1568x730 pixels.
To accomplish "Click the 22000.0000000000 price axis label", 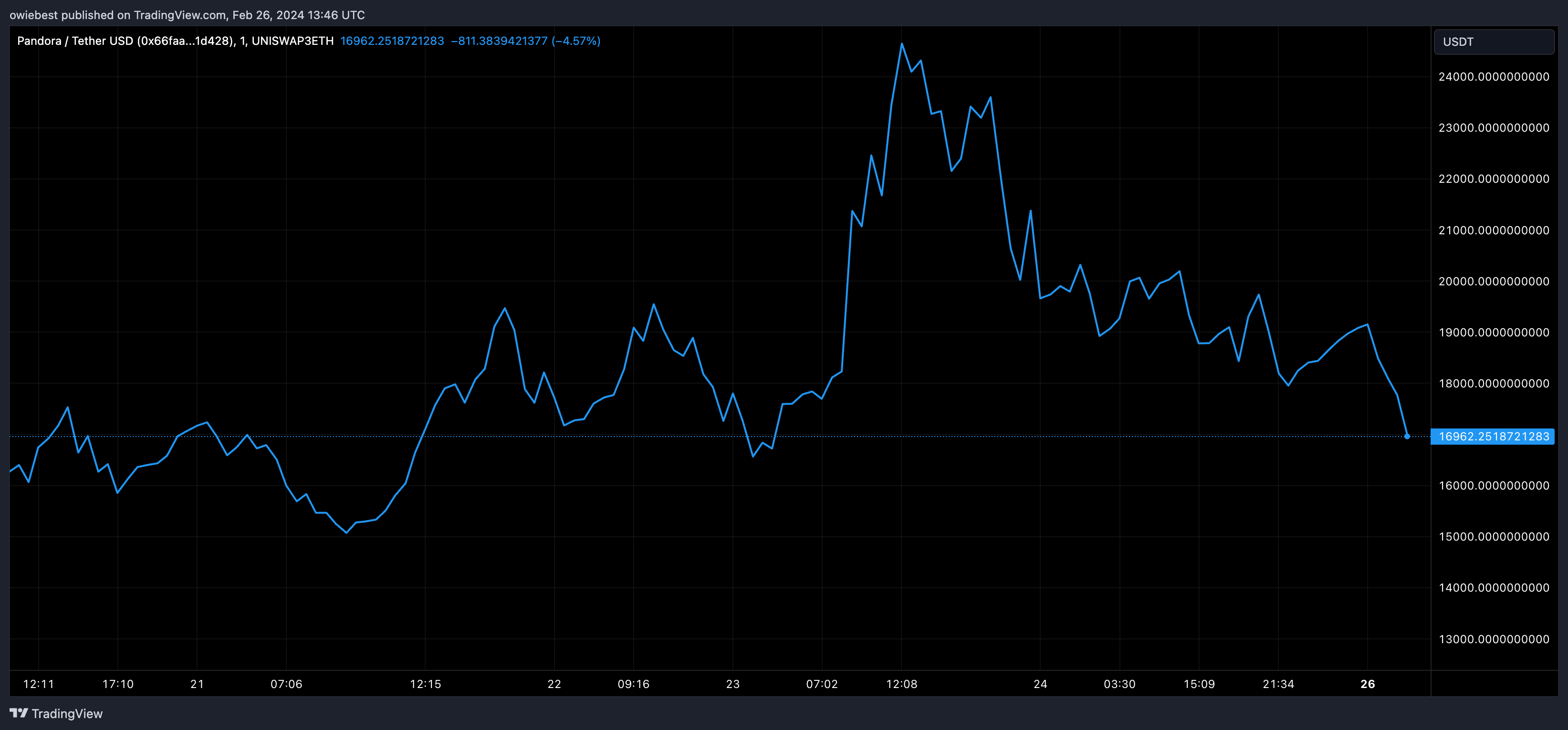I will coord(1494,179).
